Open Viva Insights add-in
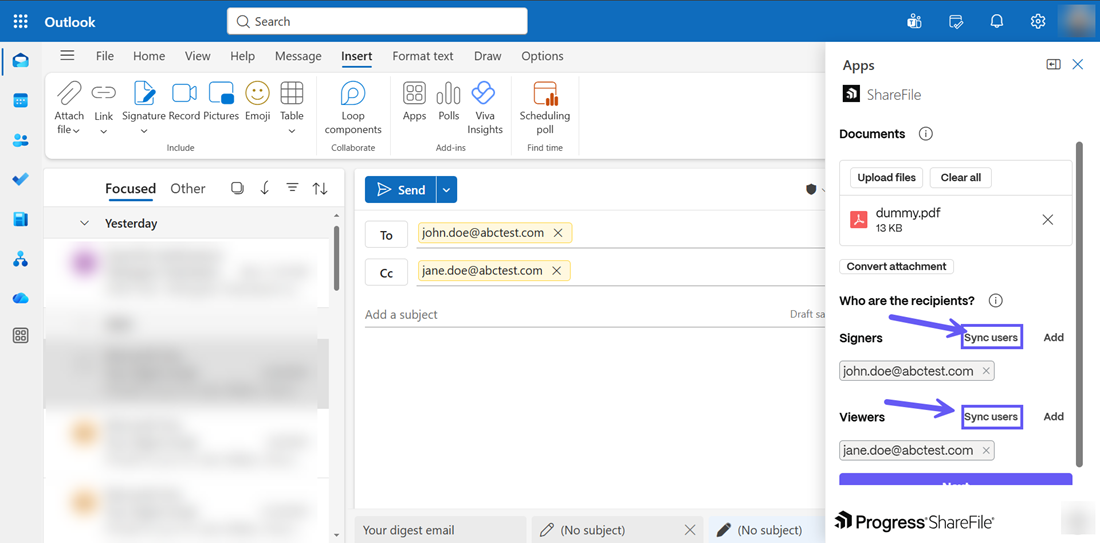The height and width of the screenshot is (543, 1100). tap(485, 107)
